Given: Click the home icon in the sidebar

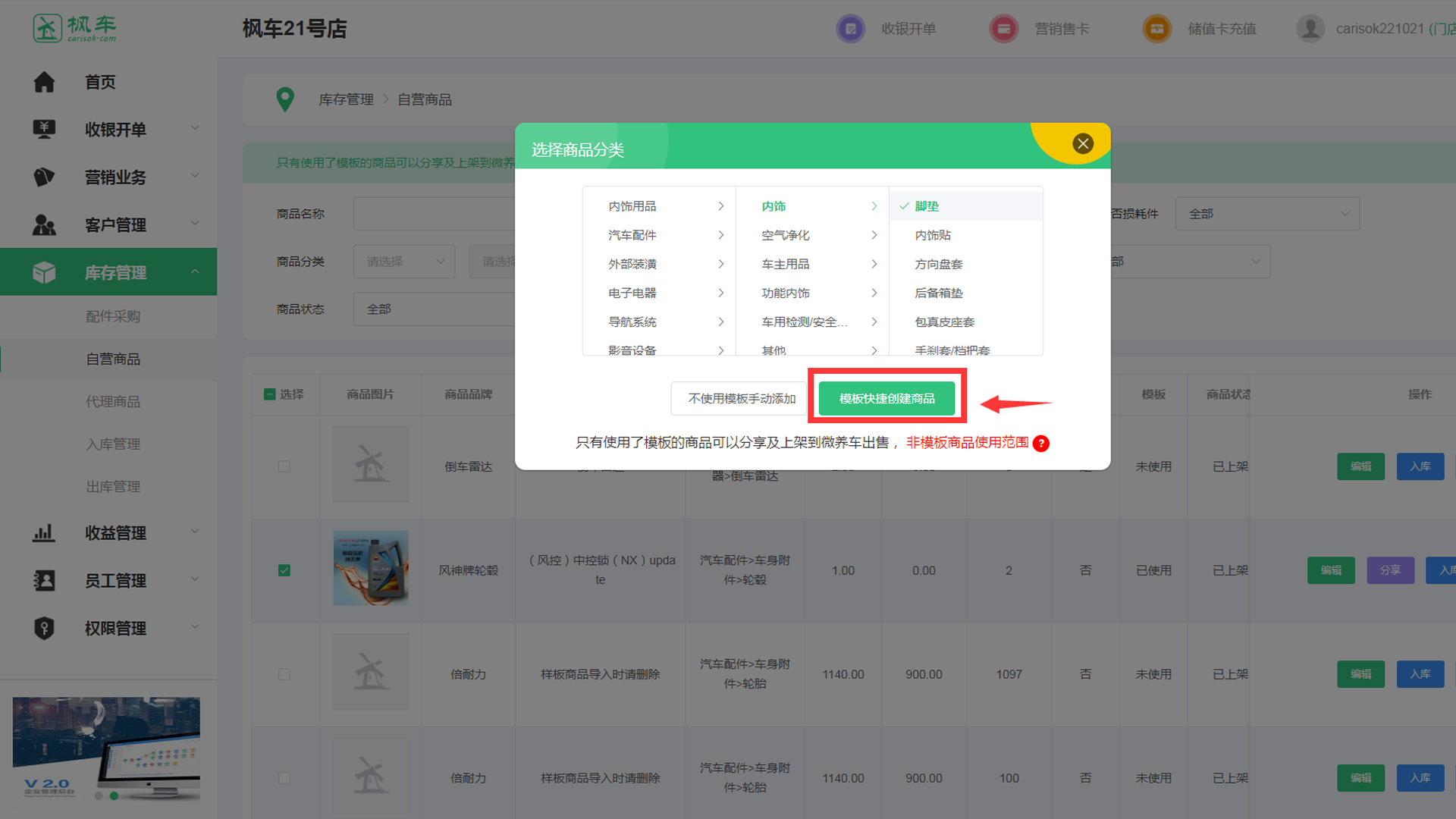Looking at the screenshot, I should (44, 82).
